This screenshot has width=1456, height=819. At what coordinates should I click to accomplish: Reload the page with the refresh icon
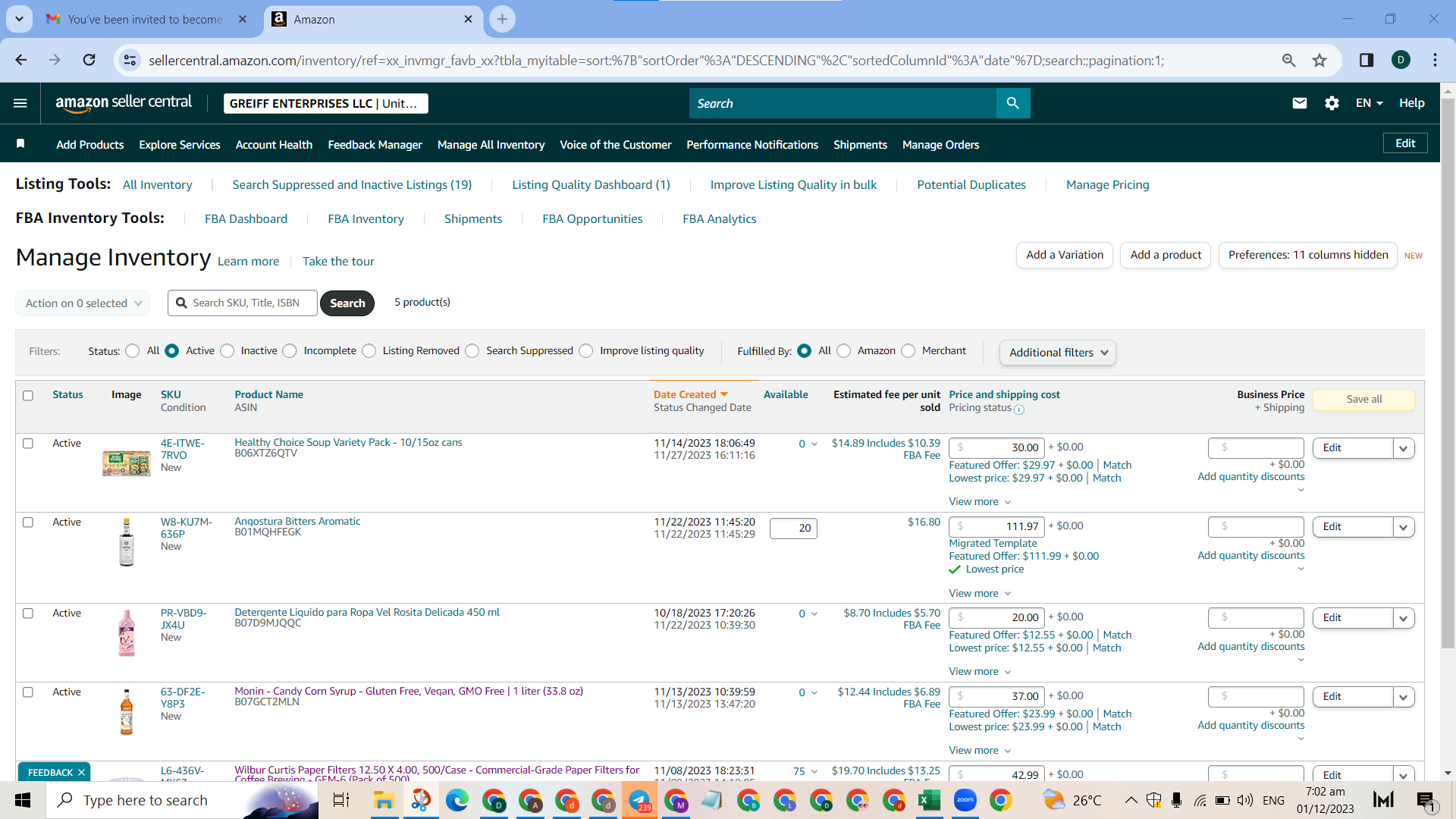pos(89,60)
